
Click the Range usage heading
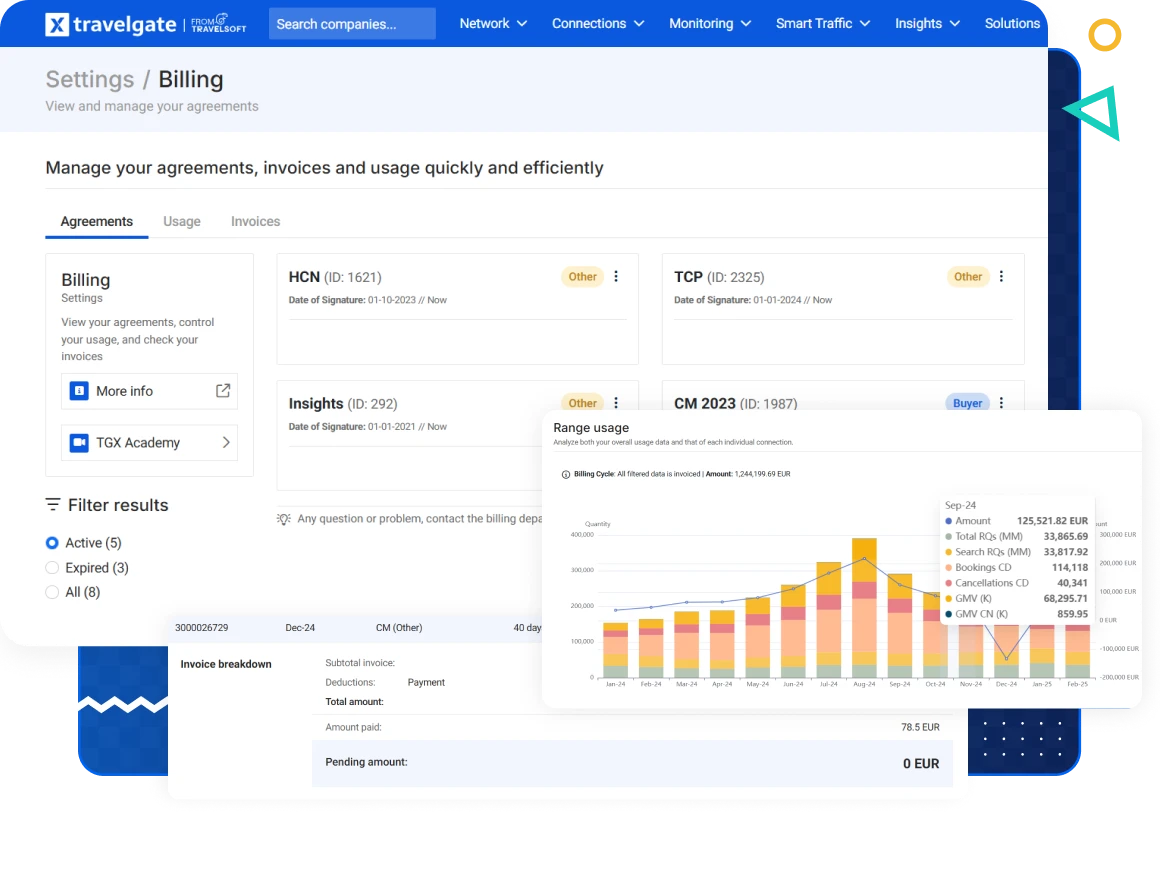click(x=591, y=428)
